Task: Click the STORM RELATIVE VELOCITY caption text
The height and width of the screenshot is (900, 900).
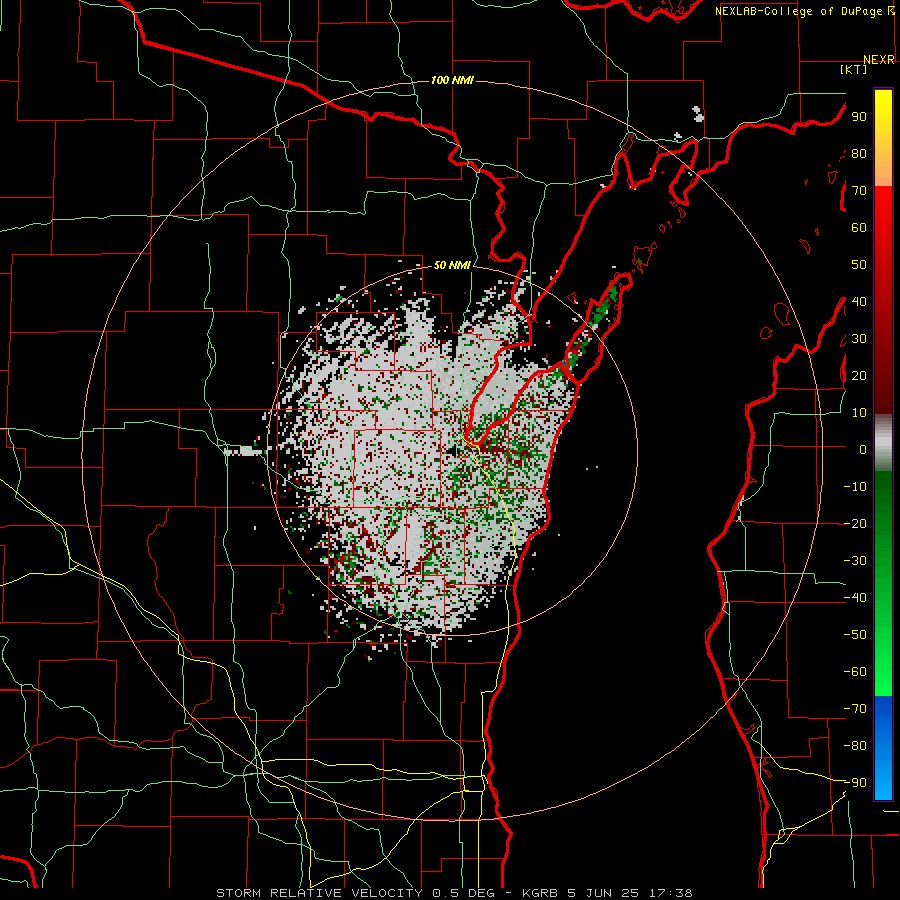Action: (x=319, y=893)
